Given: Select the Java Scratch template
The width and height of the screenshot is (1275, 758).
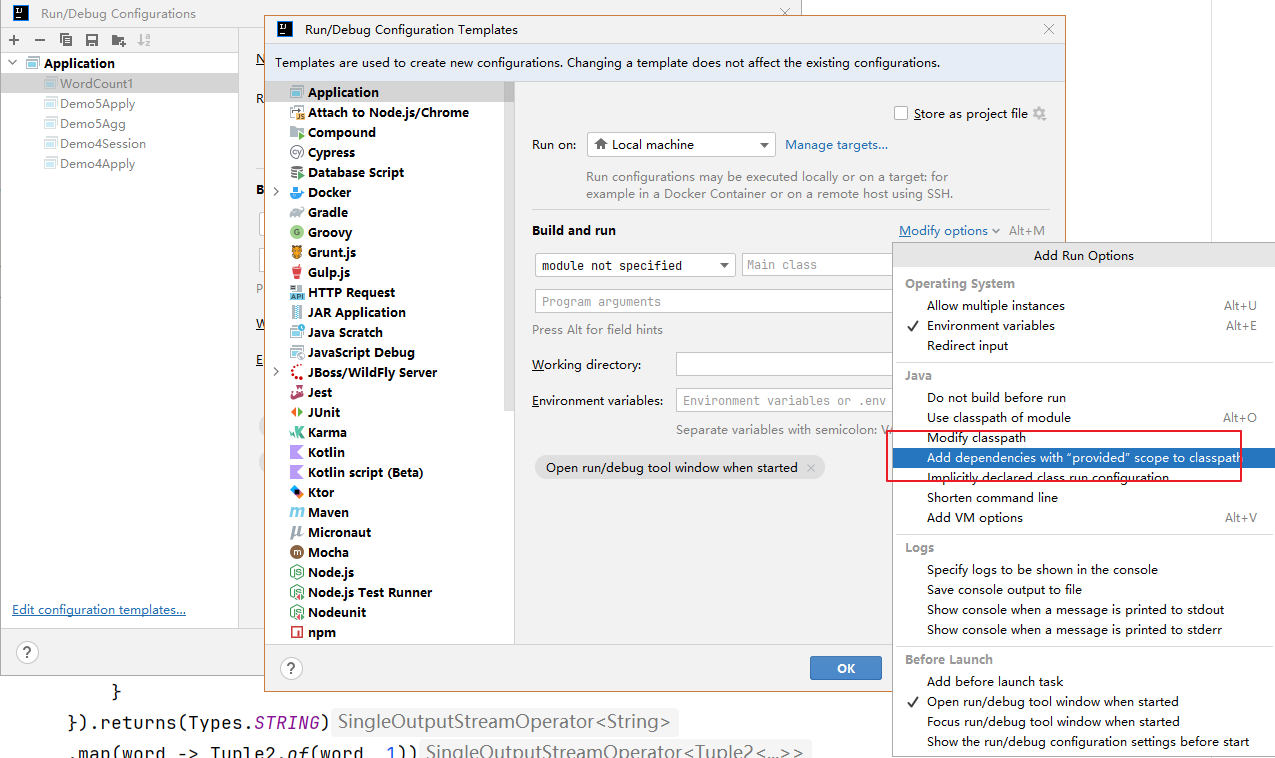Looking at the screenshot, I should (x=345, y=332).
